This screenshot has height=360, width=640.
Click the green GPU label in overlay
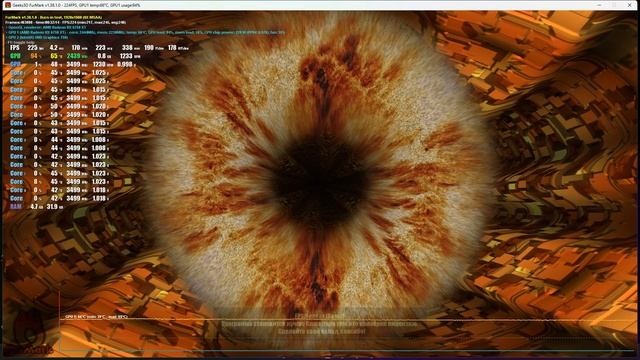point(15,56)
